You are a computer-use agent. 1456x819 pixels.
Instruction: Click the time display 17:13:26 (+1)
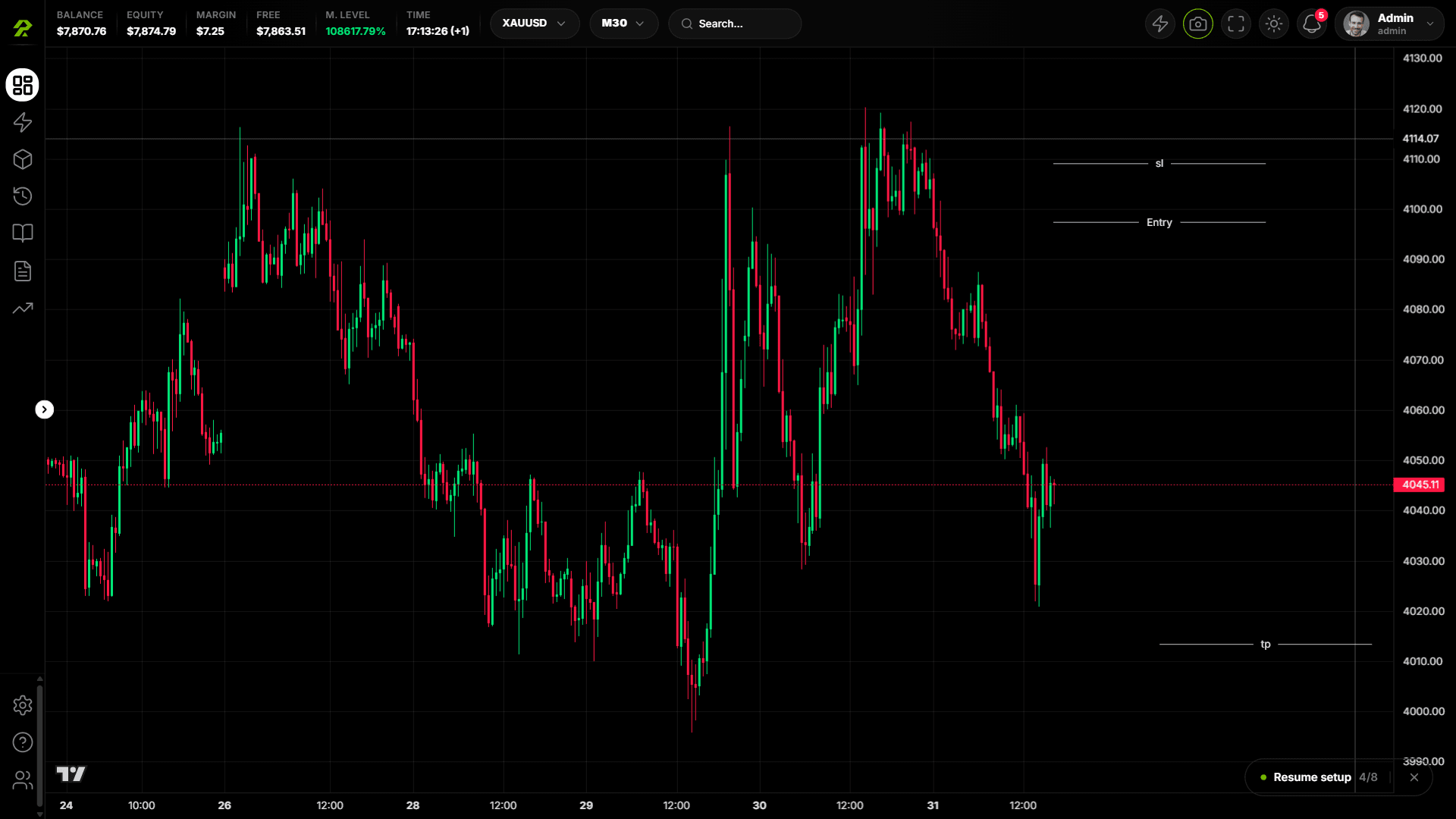438,31
